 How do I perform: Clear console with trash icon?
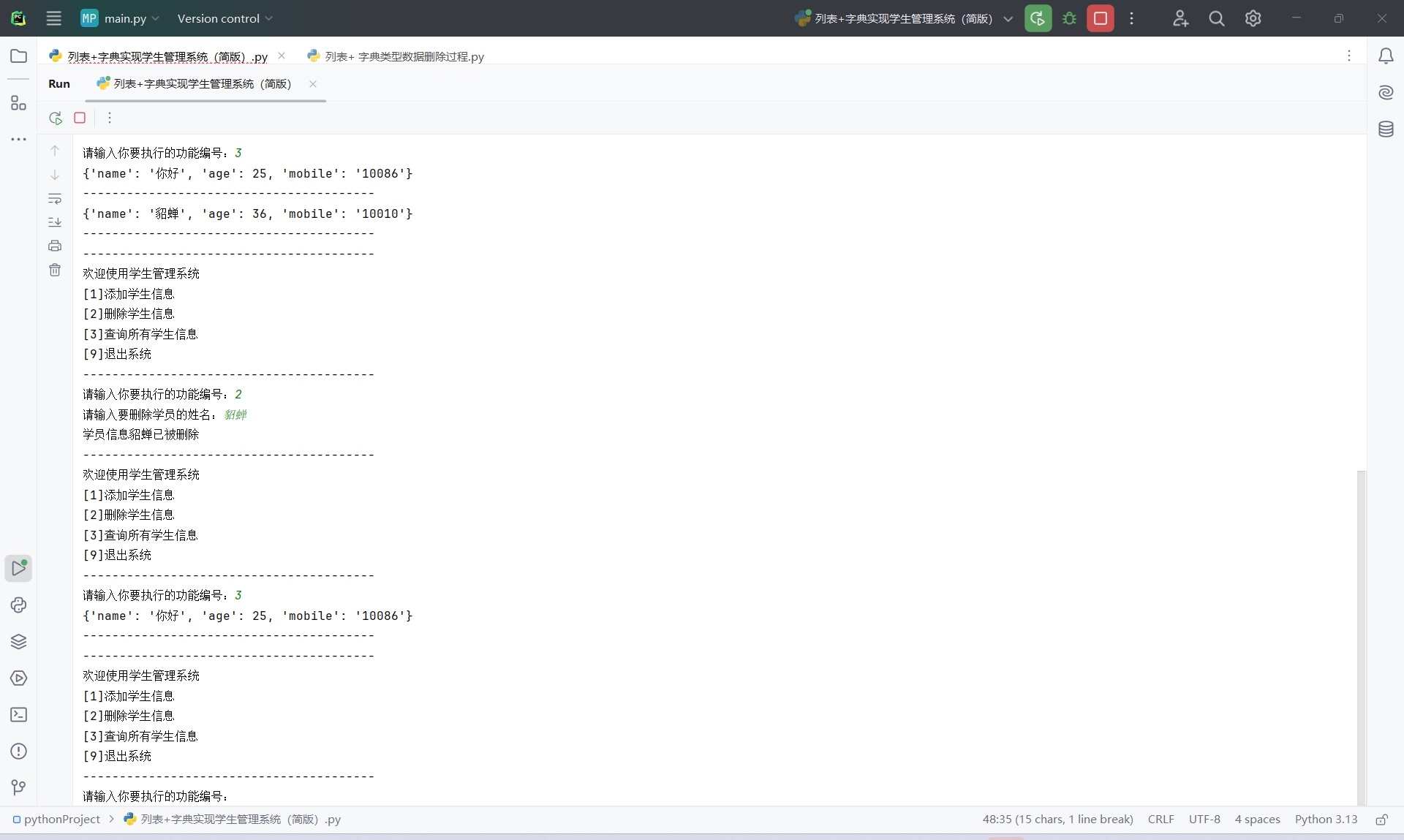tap(55, 270)
